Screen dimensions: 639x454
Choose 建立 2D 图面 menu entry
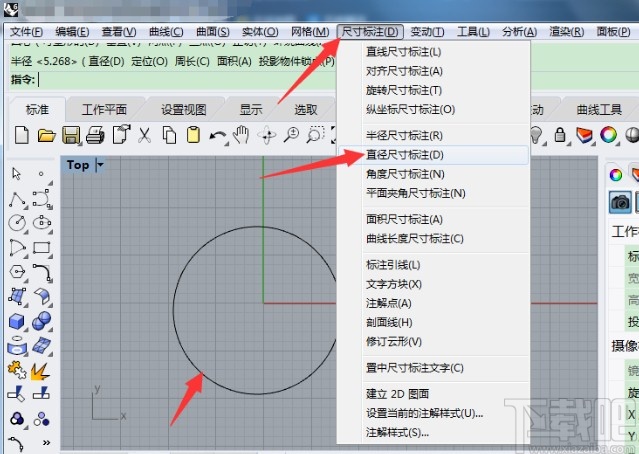pos(433,394)
